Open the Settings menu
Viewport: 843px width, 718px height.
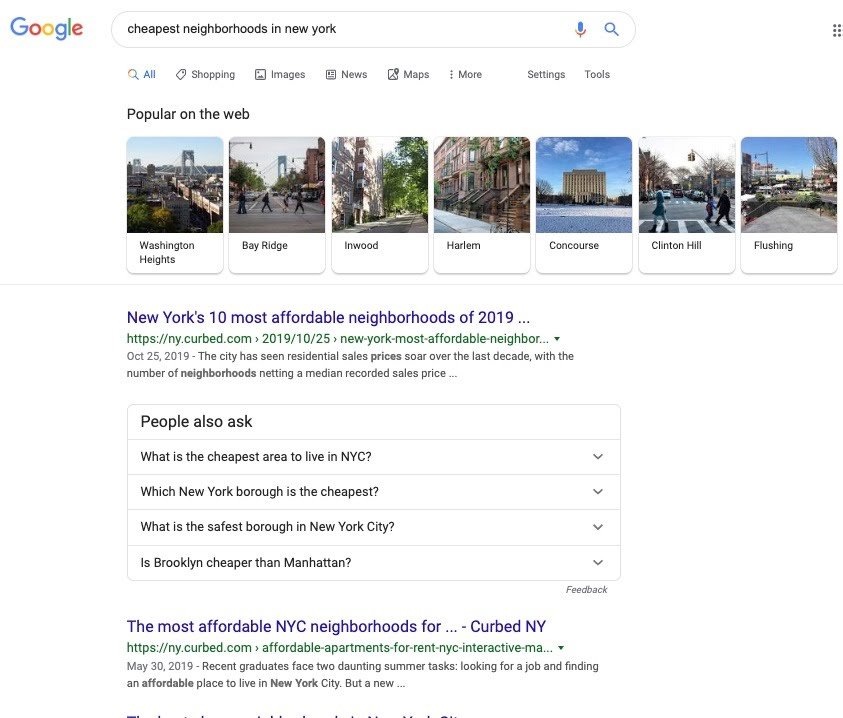tap(546, 74)
